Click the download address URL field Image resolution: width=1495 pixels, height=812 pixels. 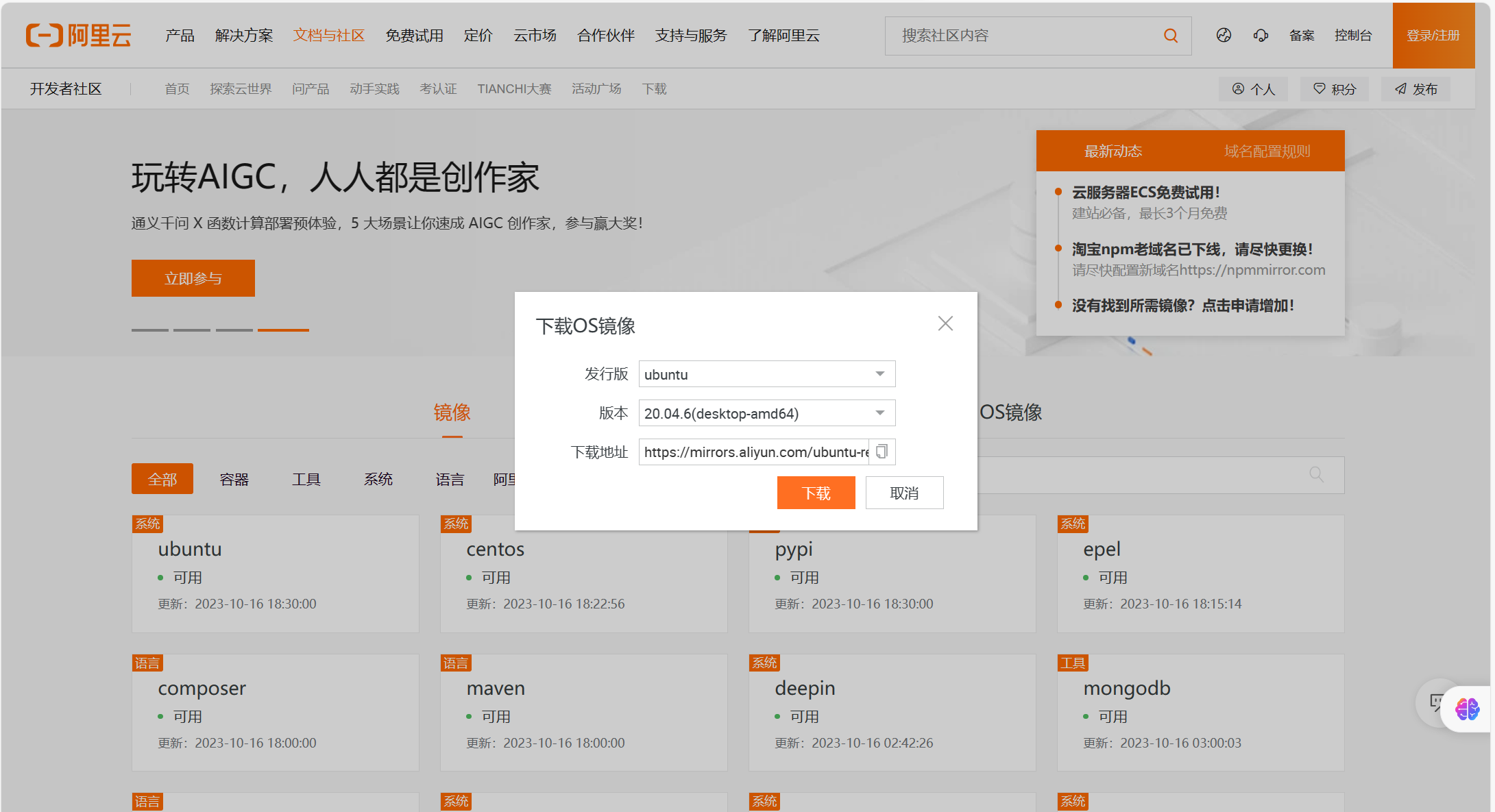point(754,452)
